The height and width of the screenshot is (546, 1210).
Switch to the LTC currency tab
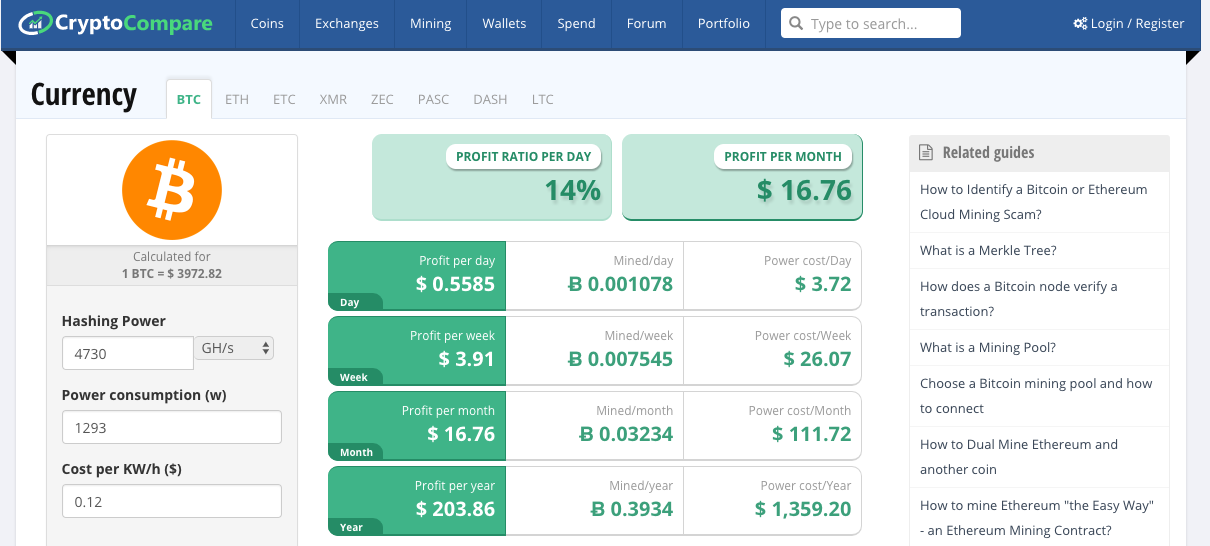[542, 99]
